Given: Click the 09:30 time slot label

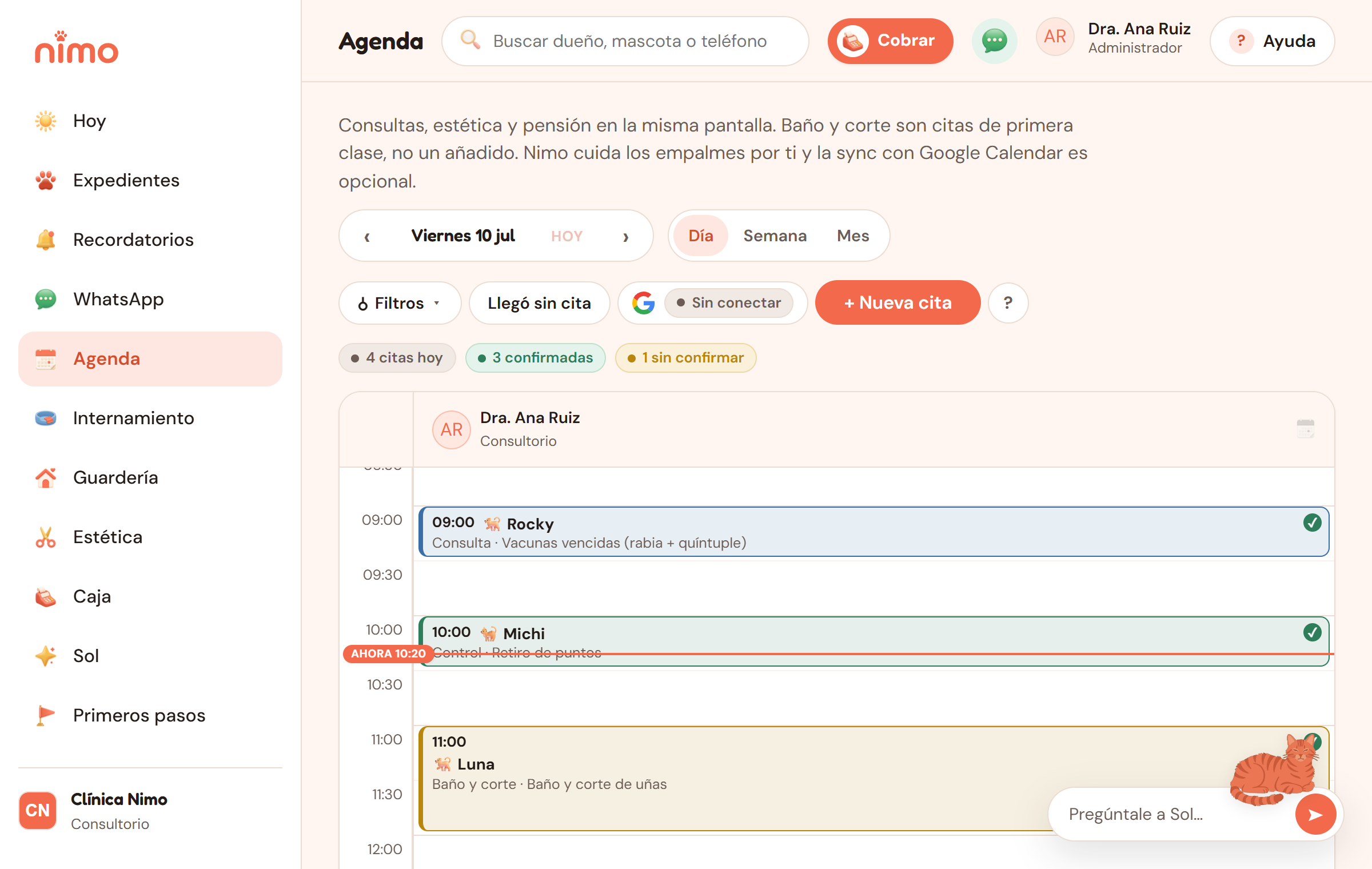Looking at the screenshot, I should [x=382, y=575].
